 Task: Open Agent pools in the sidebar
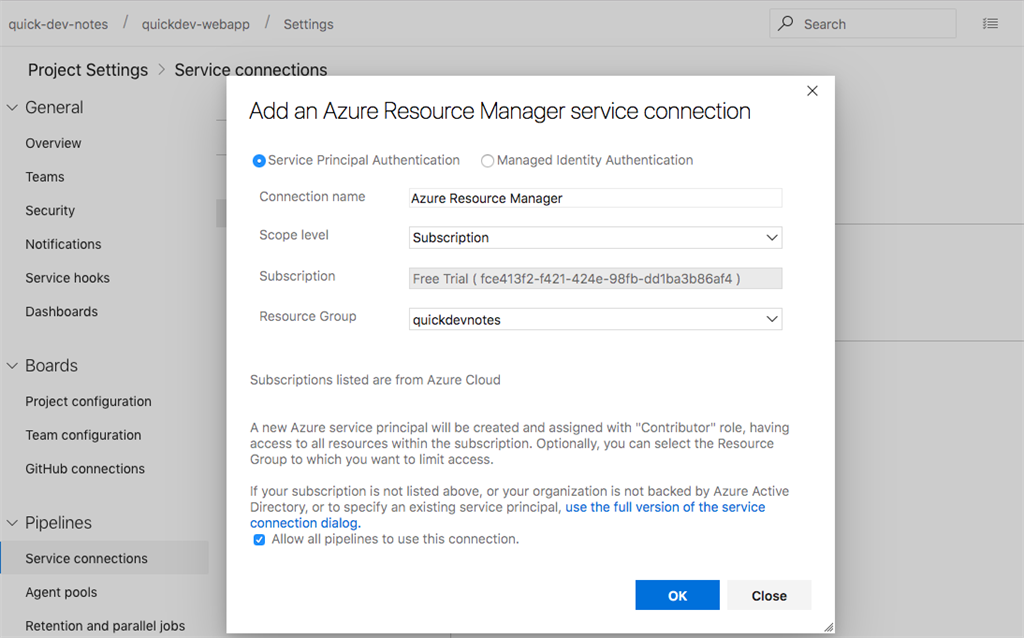(61, 592)
